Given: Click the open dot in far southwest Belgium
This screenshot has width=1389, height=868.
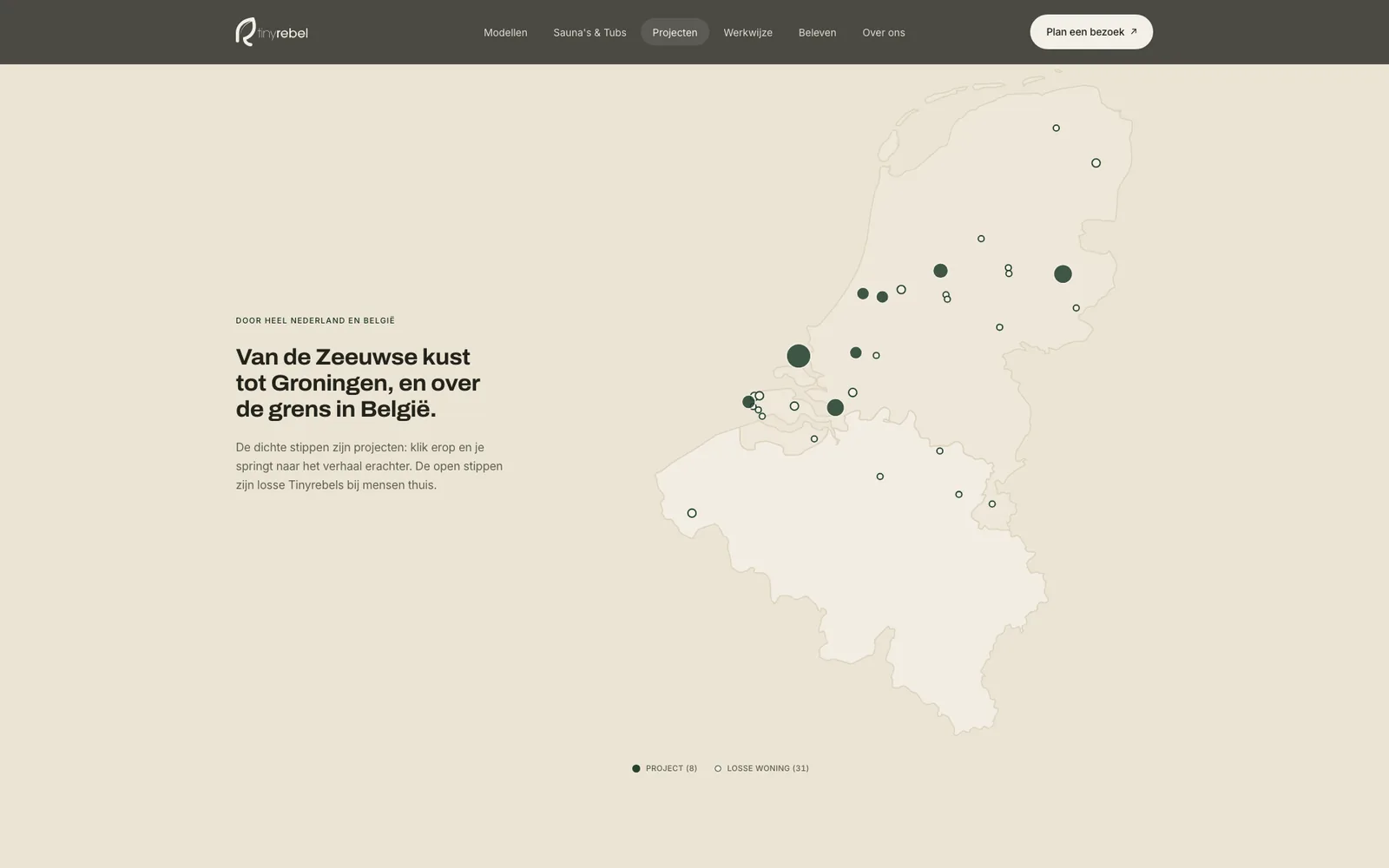Looking at the screenshot, I should click(692, 513).
